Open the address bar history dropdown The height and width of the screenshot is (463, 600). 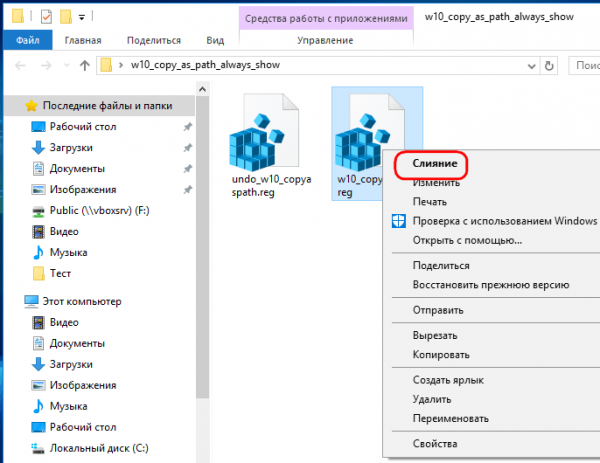532,66
